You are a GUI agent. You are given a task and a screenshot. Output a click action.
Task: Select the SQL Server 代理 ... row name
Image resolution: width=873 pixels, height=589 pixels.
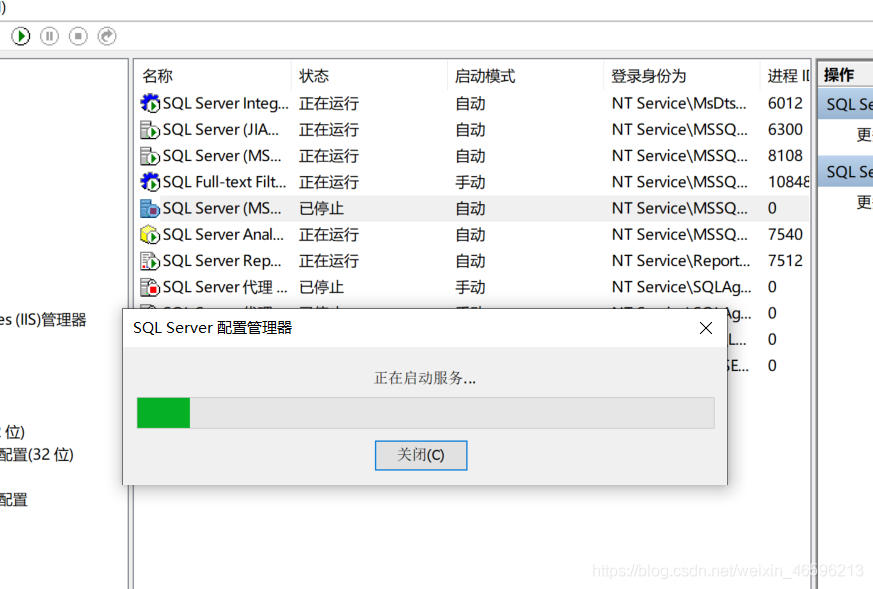(x=225, y=287)
